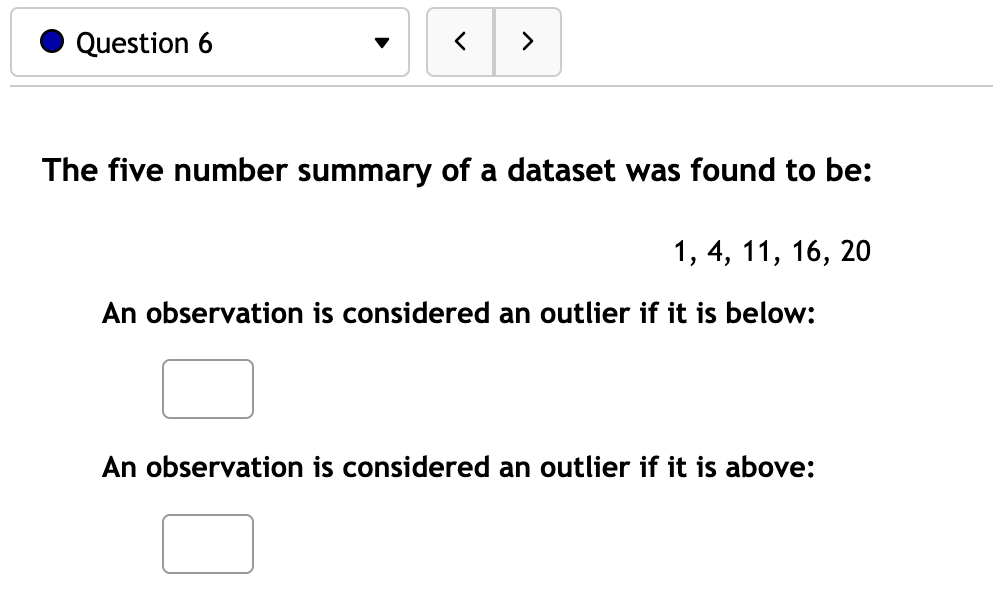
Task: Focus the second empty answer field
Action: 207,543
